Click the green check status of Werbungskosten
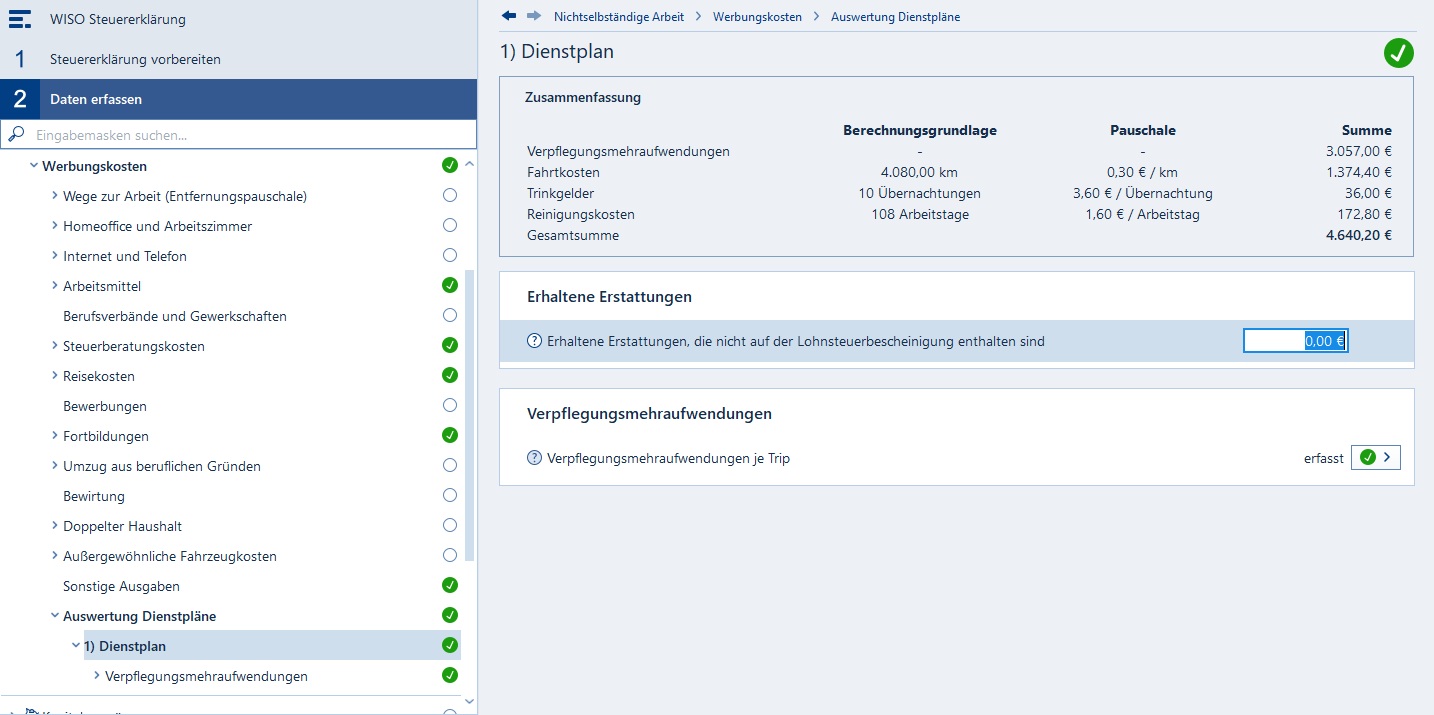This screenshot has width=1434, height=715. [450, 165]
